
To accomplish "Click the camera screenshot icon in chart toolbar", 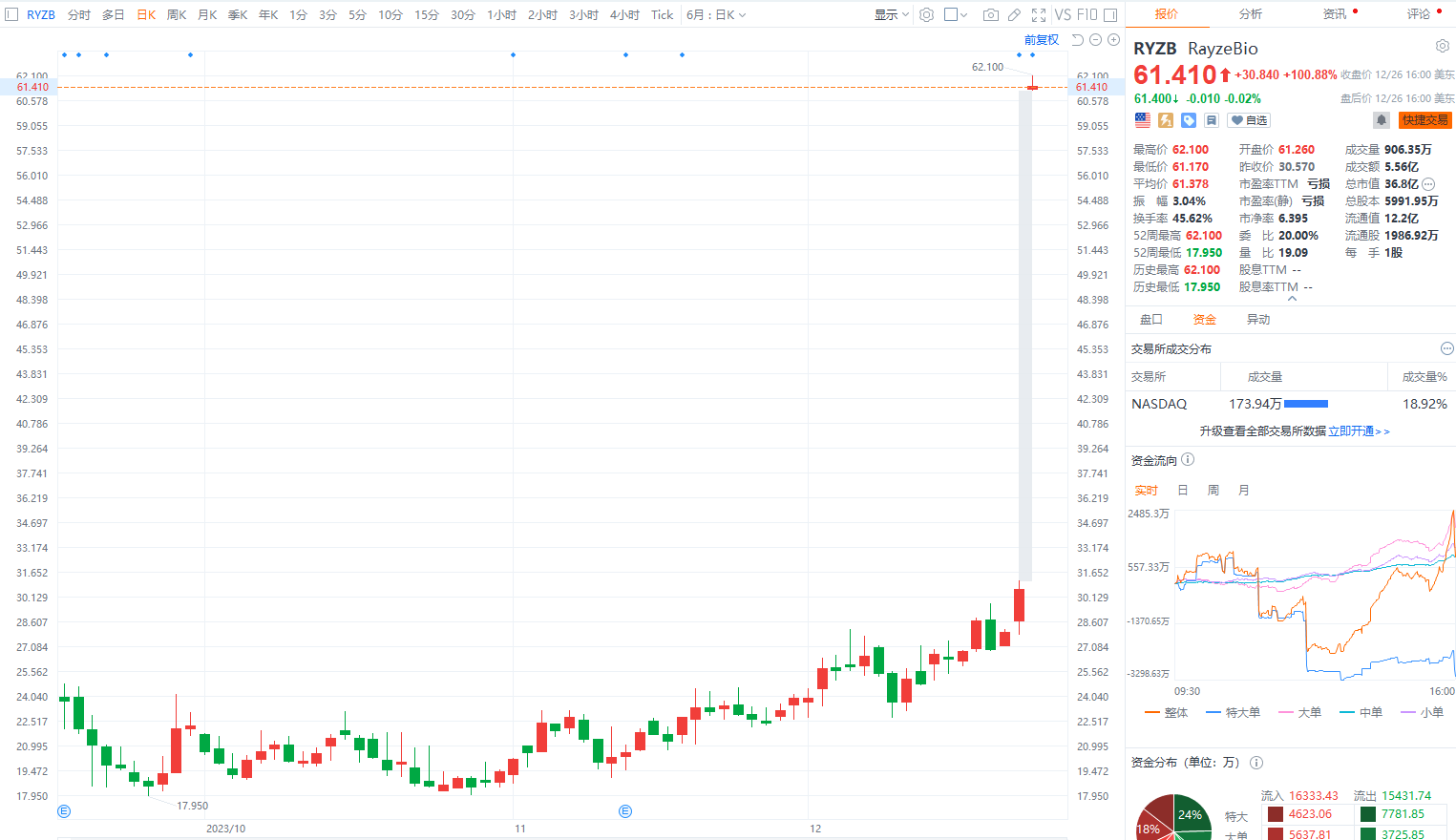I will 990,15.
